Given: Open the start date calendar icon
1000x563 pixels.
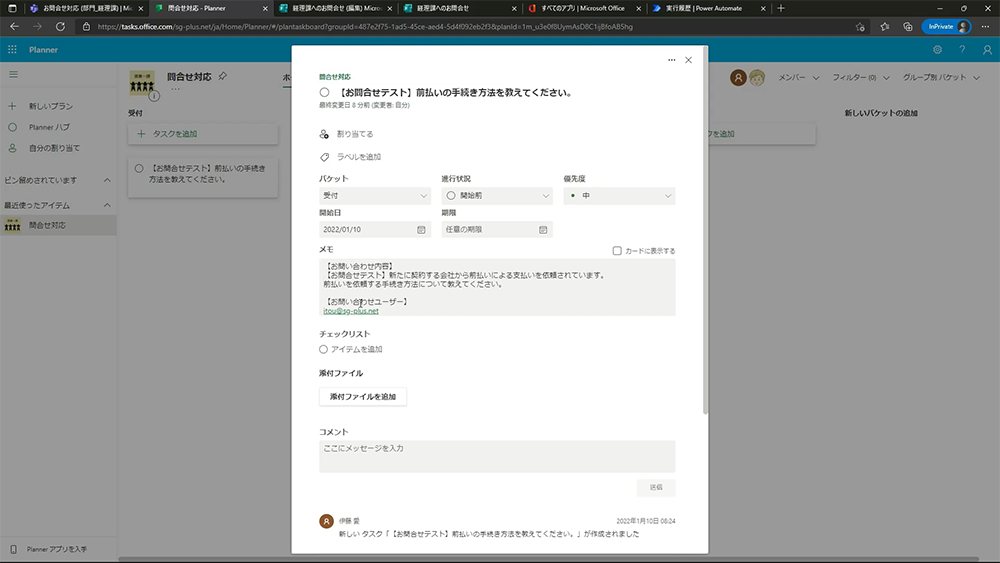Looking at the screenshot, I should 421,230.
